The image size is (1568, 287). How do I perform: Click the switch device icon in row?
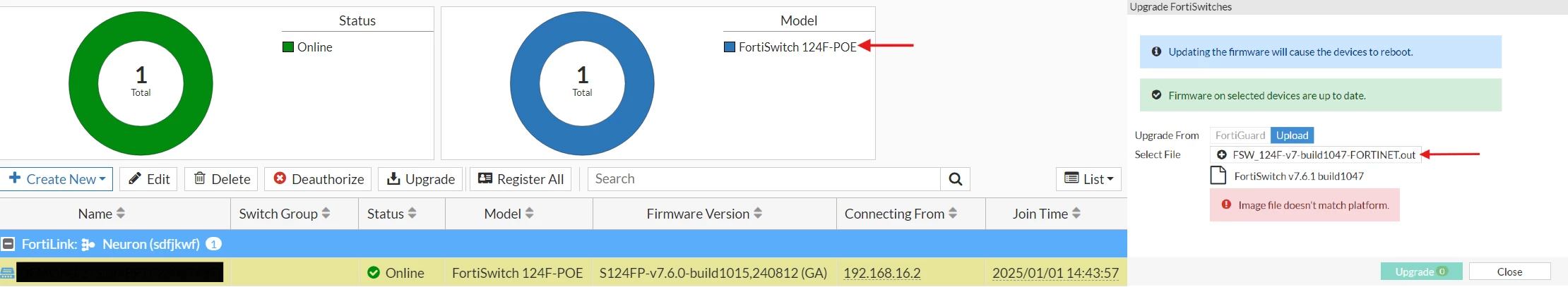click(x=8, y=272)
